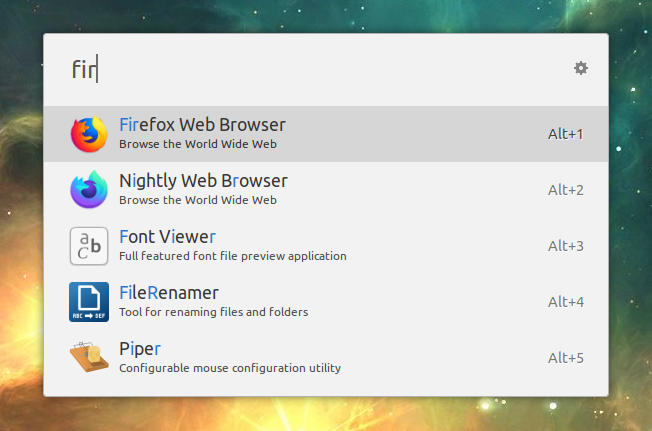Focus the search field containing "fir"
The width and height of the screenshot is (652, 431).
coord(316,69)
